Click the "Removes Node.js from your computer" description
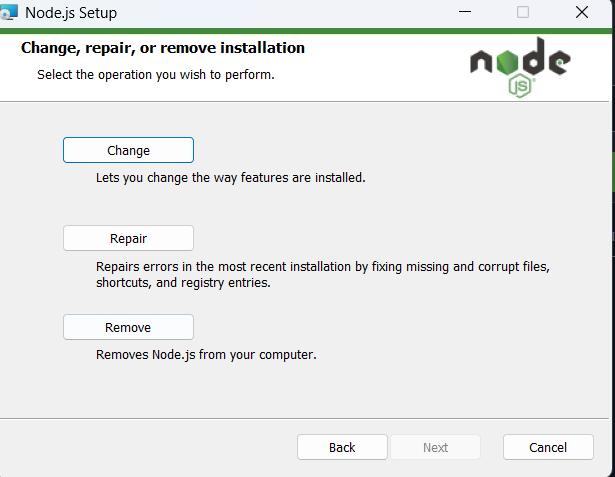Viewport: 615px width, 477px height. pyautogui.click(x=206, y=355)
